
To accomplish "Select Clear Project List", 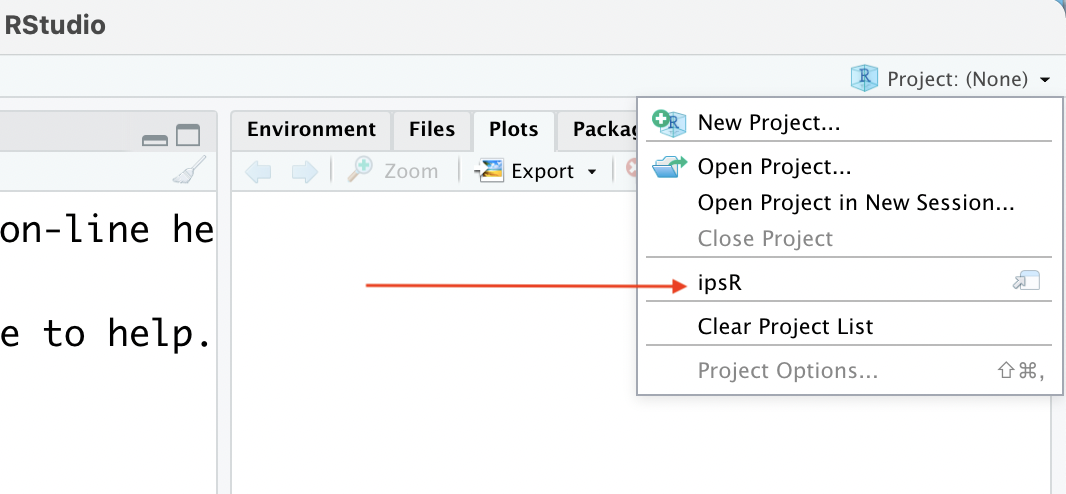I will pyautogui.click(x=785, y=327).
